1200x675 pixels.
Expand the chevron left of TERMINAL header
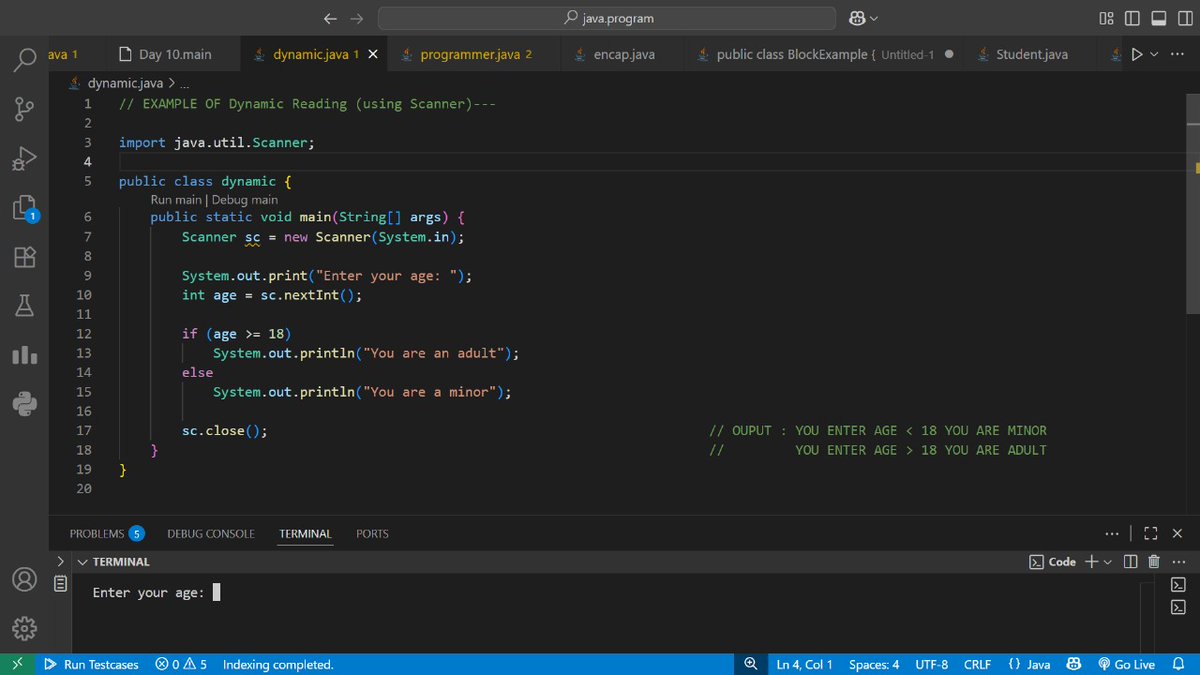60,561
